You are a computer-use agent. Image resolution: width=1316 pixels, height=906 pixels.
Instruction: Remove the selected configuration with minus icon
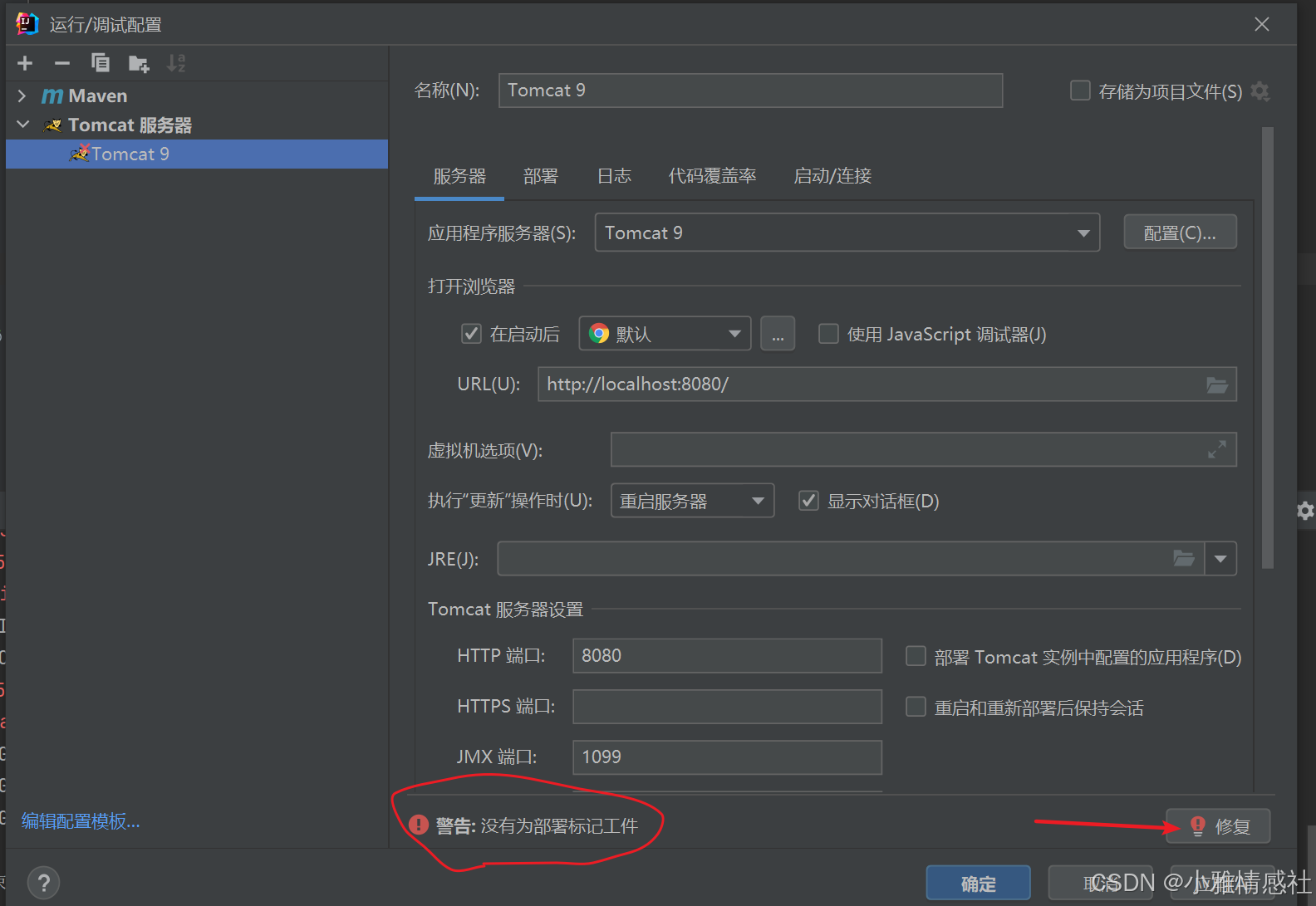pos(62,63)
